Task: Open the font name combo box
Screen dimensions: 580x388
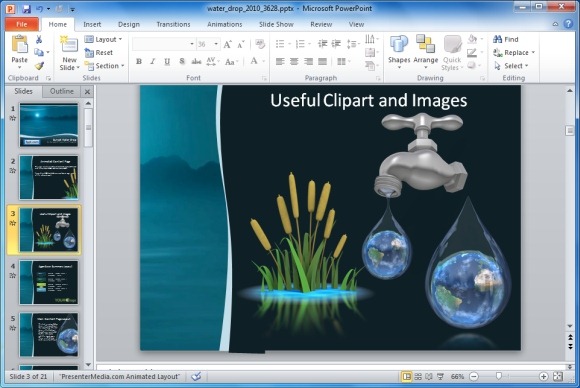Action: tap(163, 44)
